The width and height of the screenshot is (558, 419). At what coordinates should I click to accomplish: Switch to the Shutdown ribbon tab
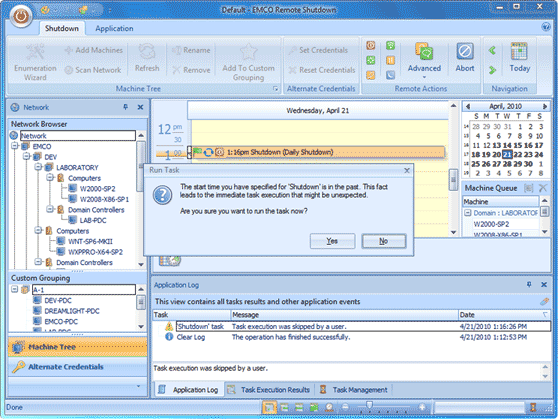pos(62,28)
